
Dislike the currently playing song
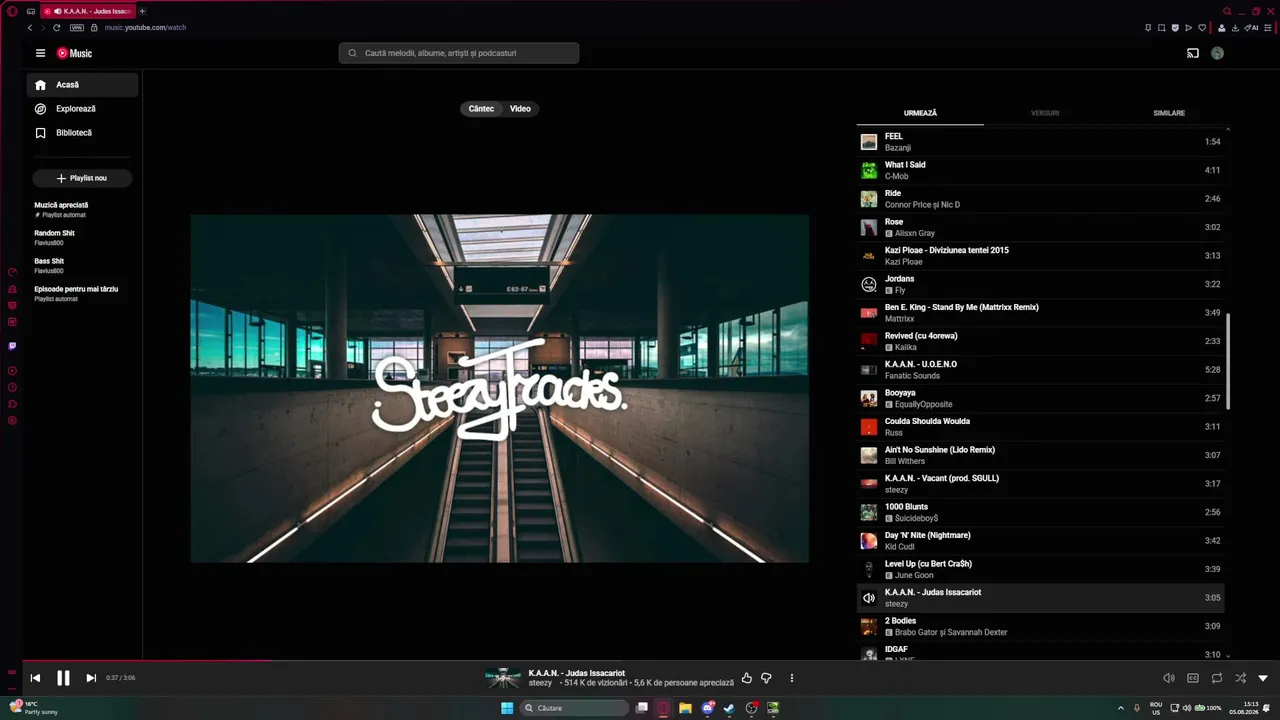766,678
